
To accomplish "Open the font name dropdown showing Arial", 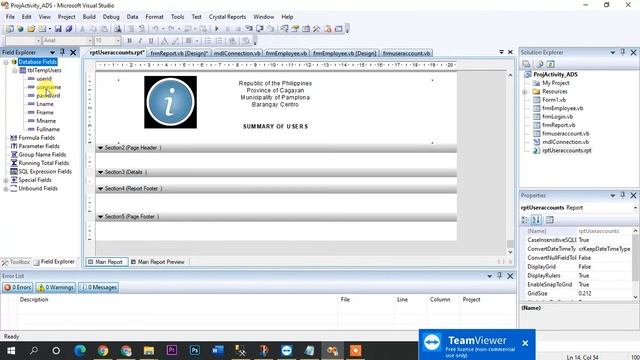I will (x=89, y=40).
